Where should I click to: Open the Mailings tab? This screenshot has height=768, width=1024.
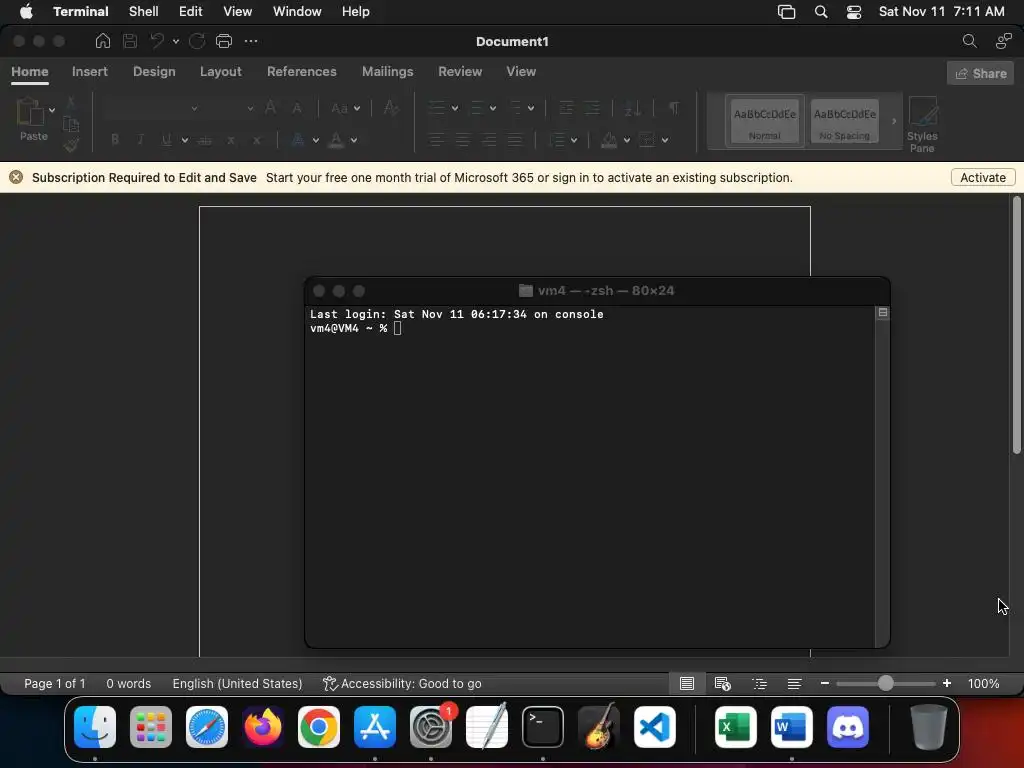387,72
